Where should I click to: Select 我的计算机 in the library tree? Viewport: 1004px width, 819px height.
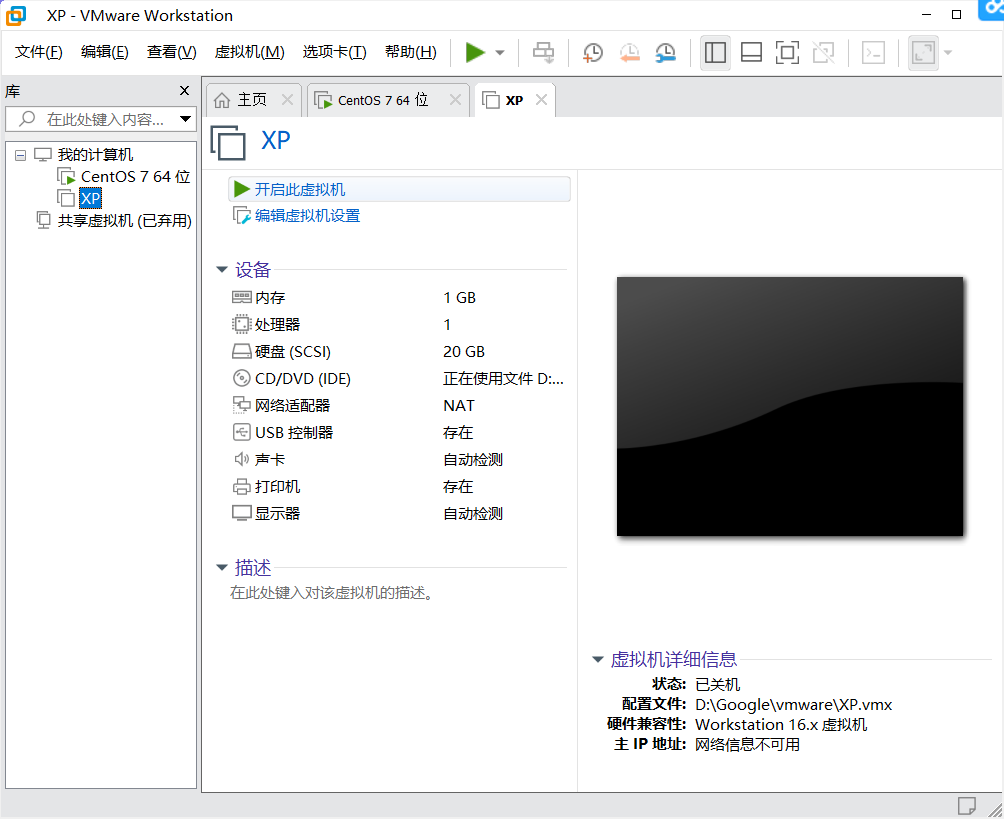click(95, 155)
